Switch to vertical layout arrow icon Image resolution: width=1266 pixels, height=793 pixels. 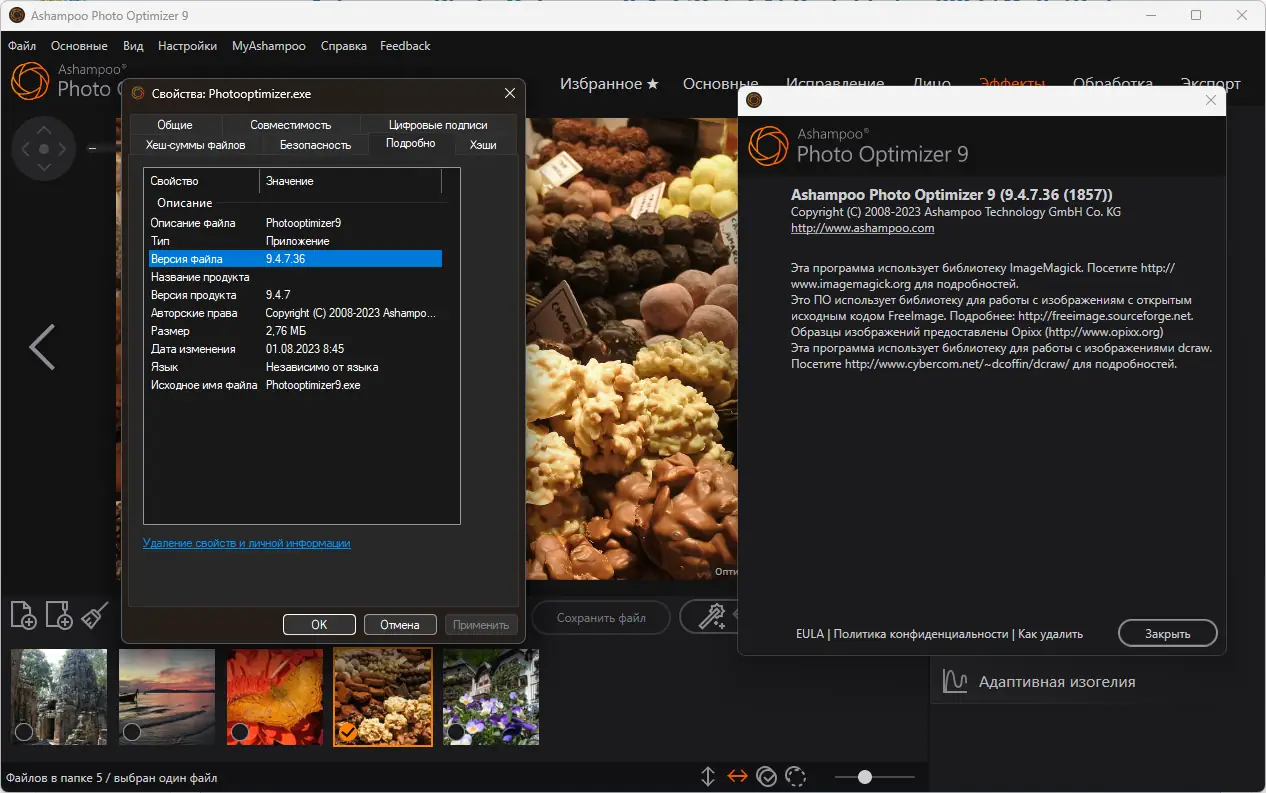point(708,777)
